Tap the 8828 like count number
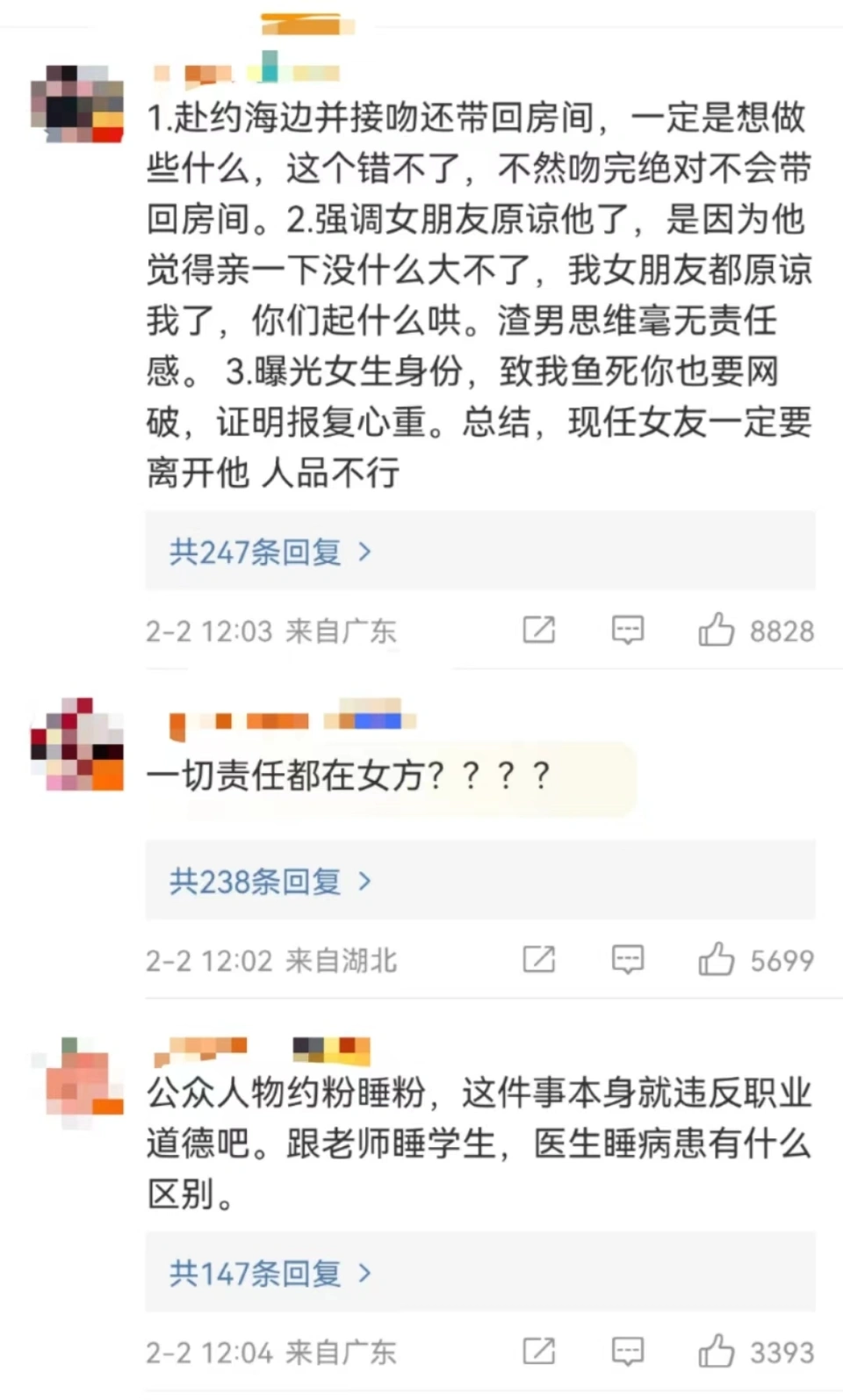 tap(782, 631)
